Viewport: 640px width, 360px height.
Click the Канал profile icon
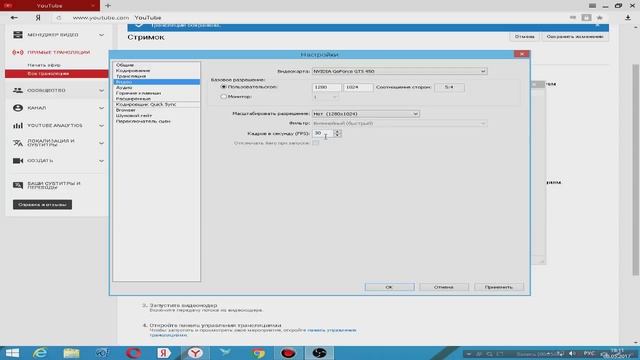(18, 108)
